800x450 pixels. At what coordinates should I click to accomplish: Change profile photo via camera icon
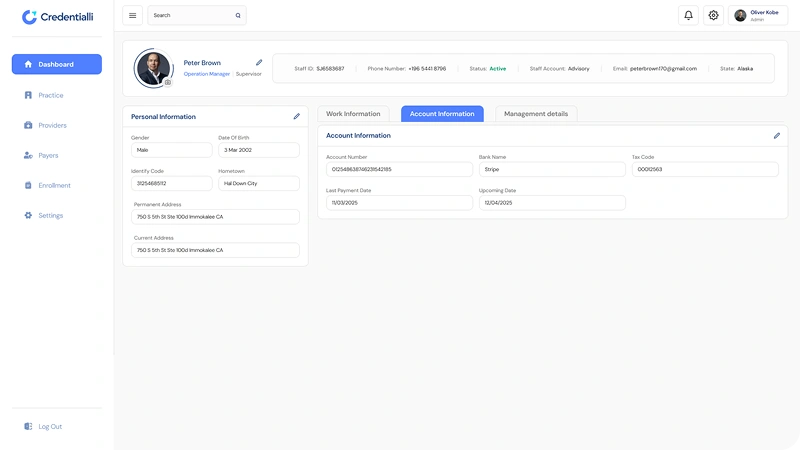coord(167,83)
